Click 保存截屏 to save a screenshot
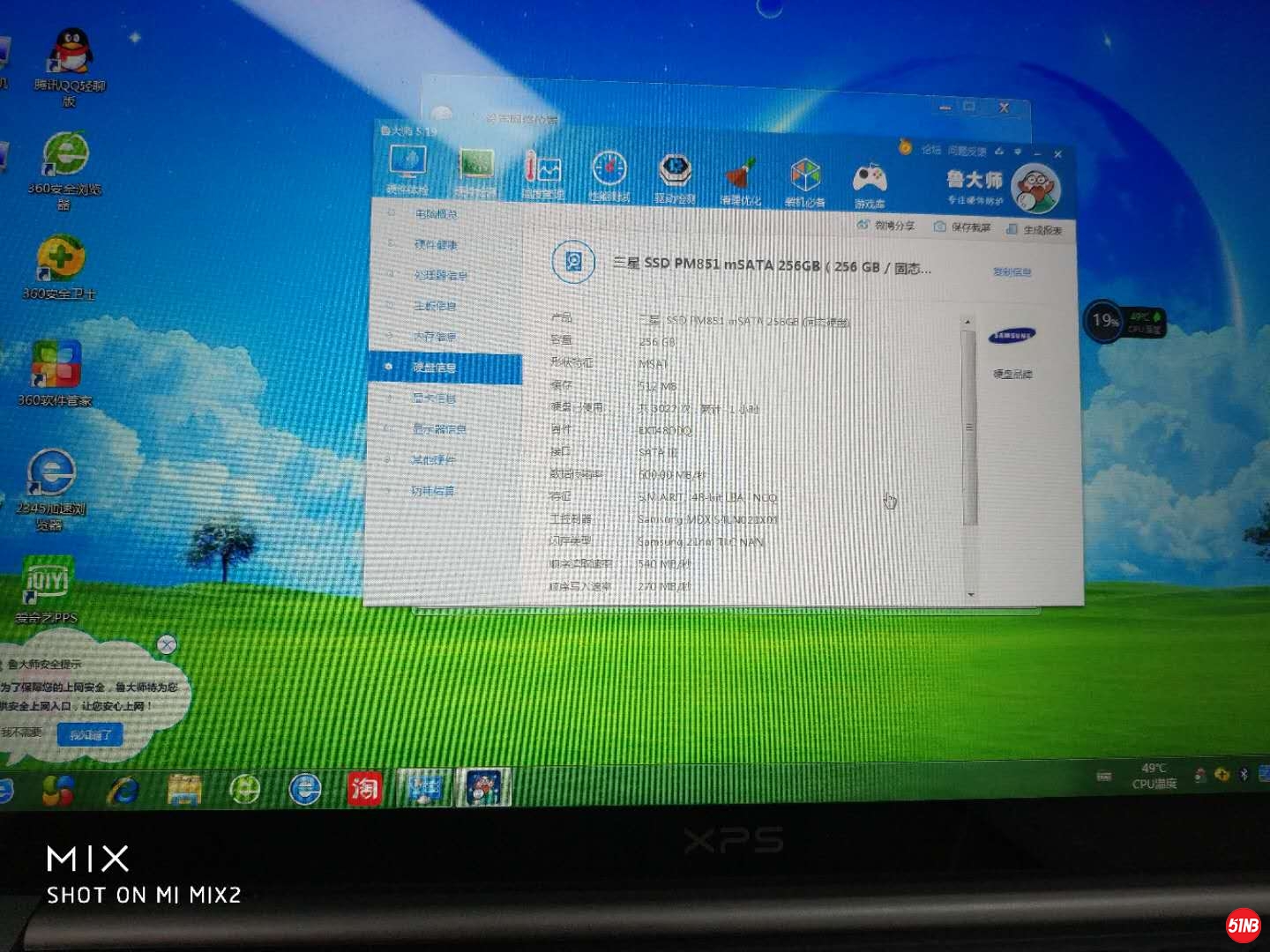Screen dimensions: 1270x952 coord(970,226)
